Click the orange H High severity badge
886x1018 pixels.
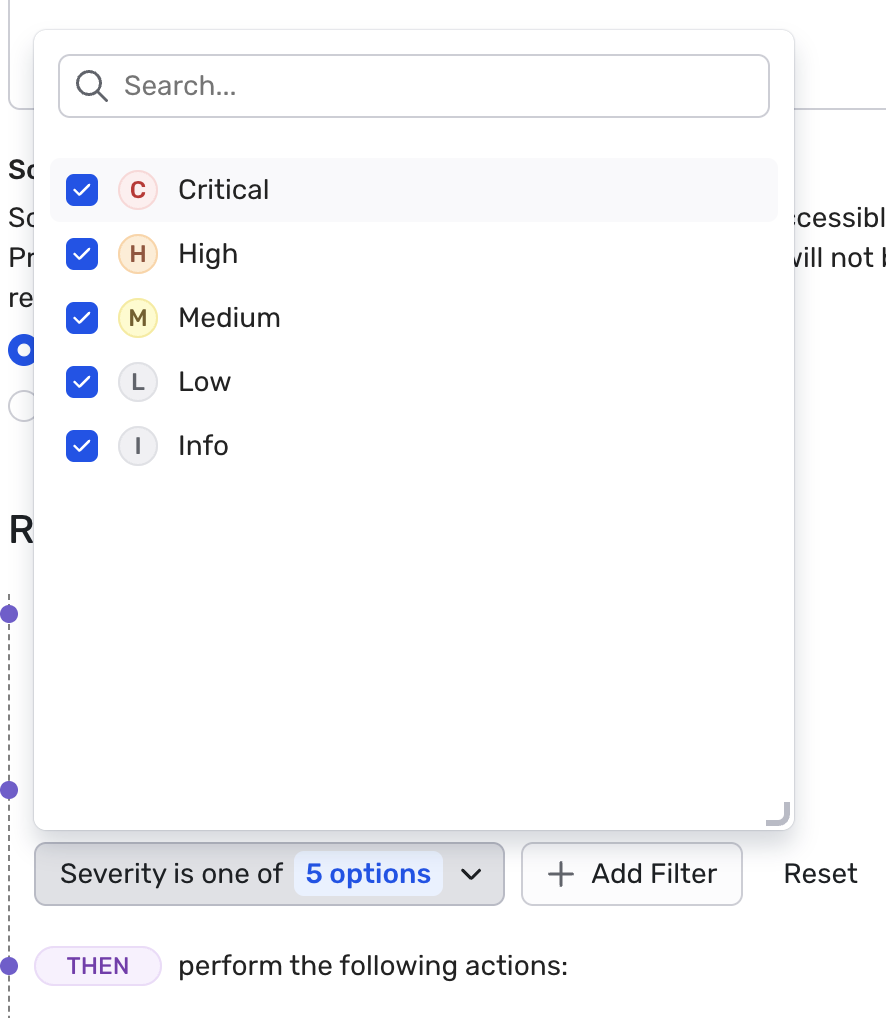pos(138,254)
